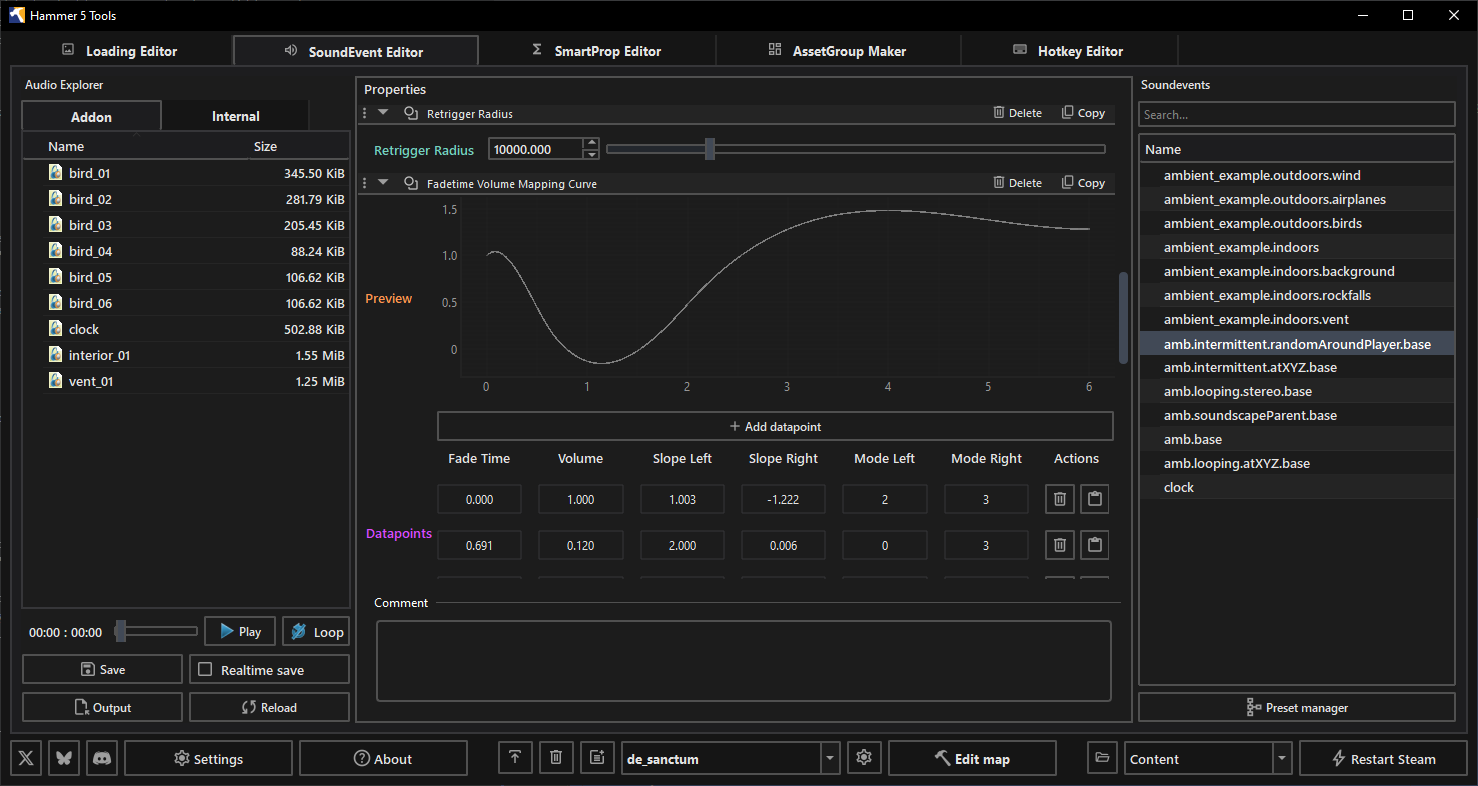
Task: Click the open folder icon beside Content
Action: pos(1102,758)
